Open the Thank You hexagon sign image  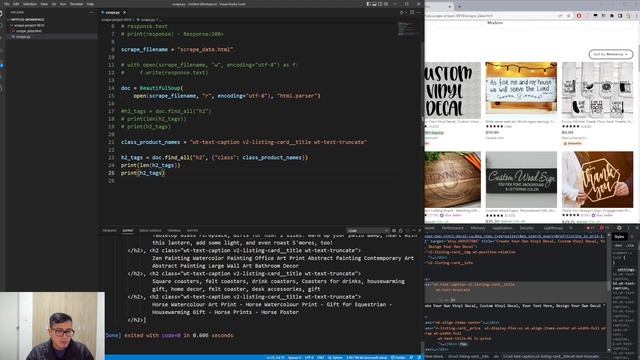point(597,180)
